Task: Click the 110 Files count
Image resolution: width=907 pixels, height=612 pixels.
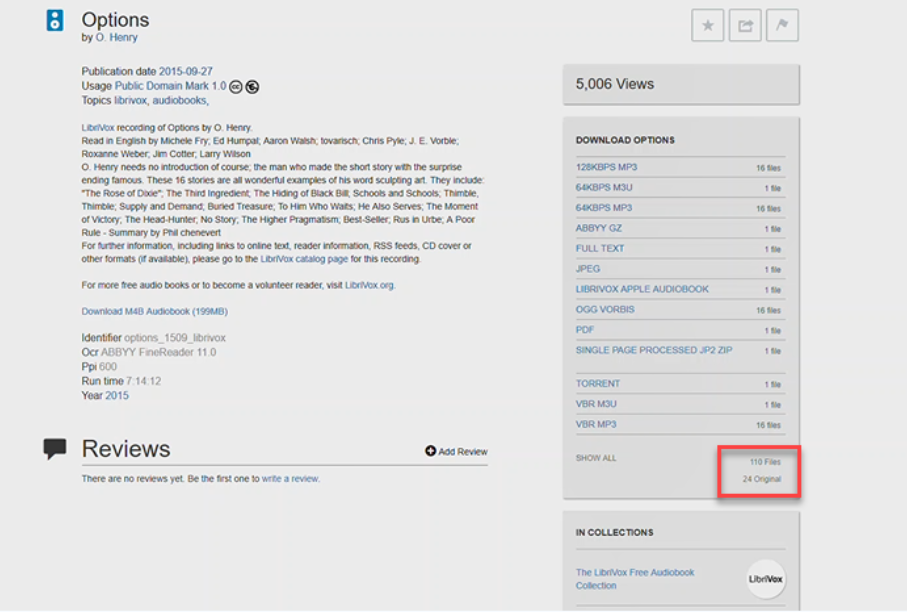Action: 765,462
